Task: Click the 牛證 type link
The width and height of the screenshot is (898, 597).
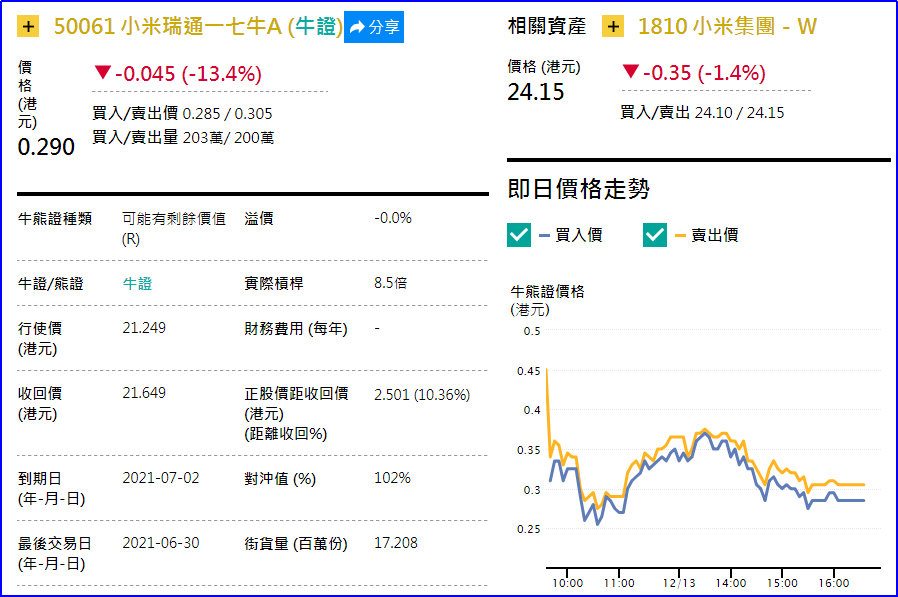Action: pyautogui.click(x=137, y=284)
